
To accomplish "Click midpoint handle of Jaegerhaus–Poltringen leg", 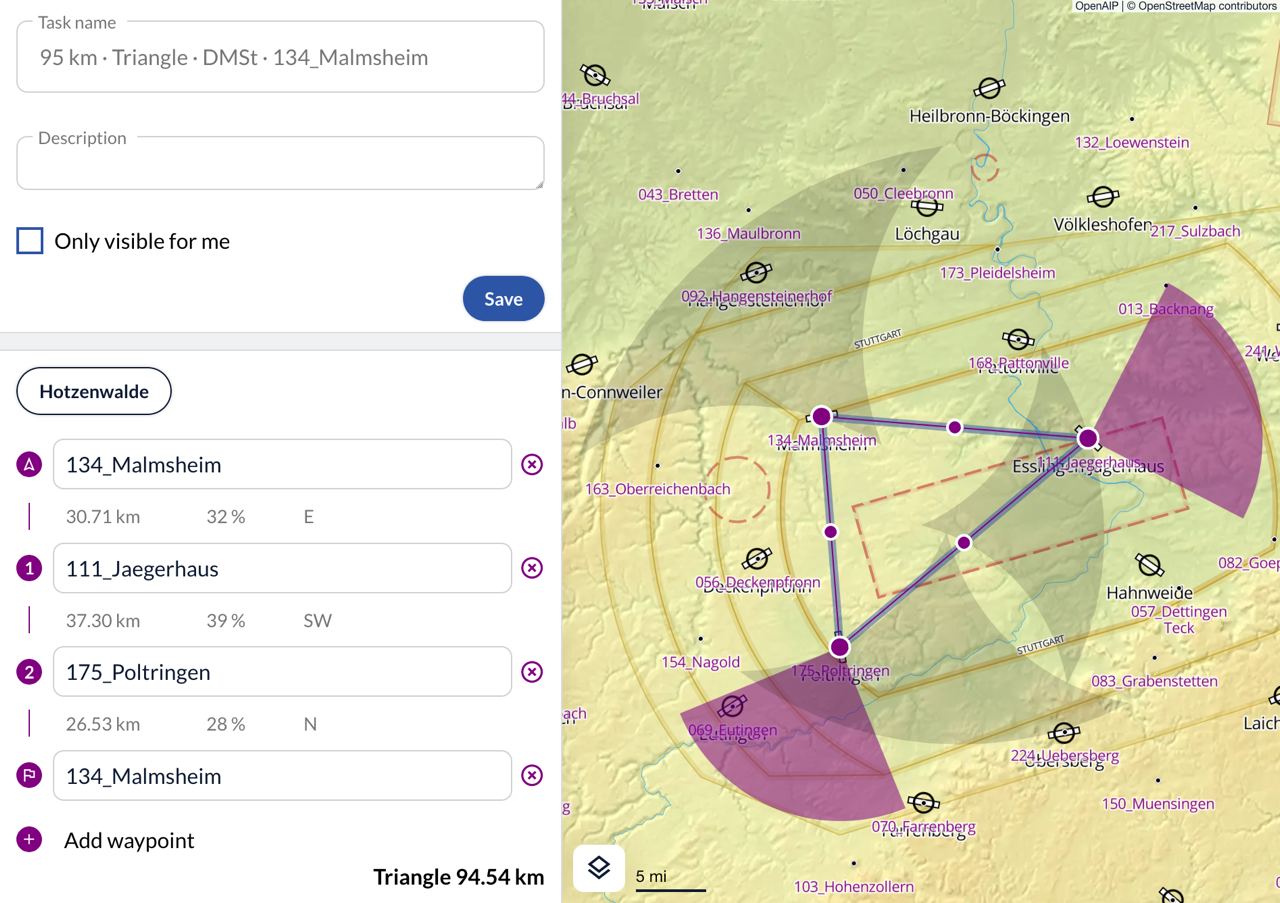I will (x=964, y=543).
